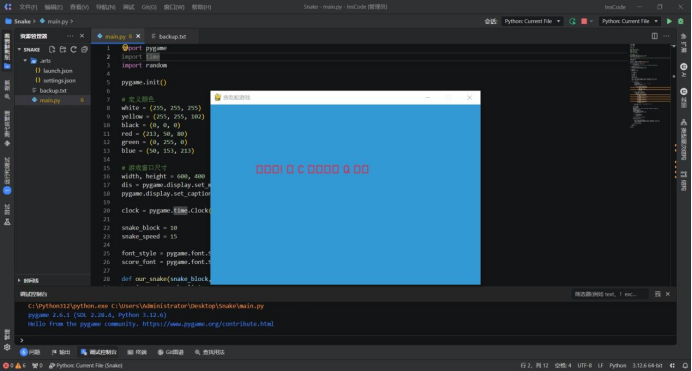Click the new folder icon in SNAKE header

point(63,49)
